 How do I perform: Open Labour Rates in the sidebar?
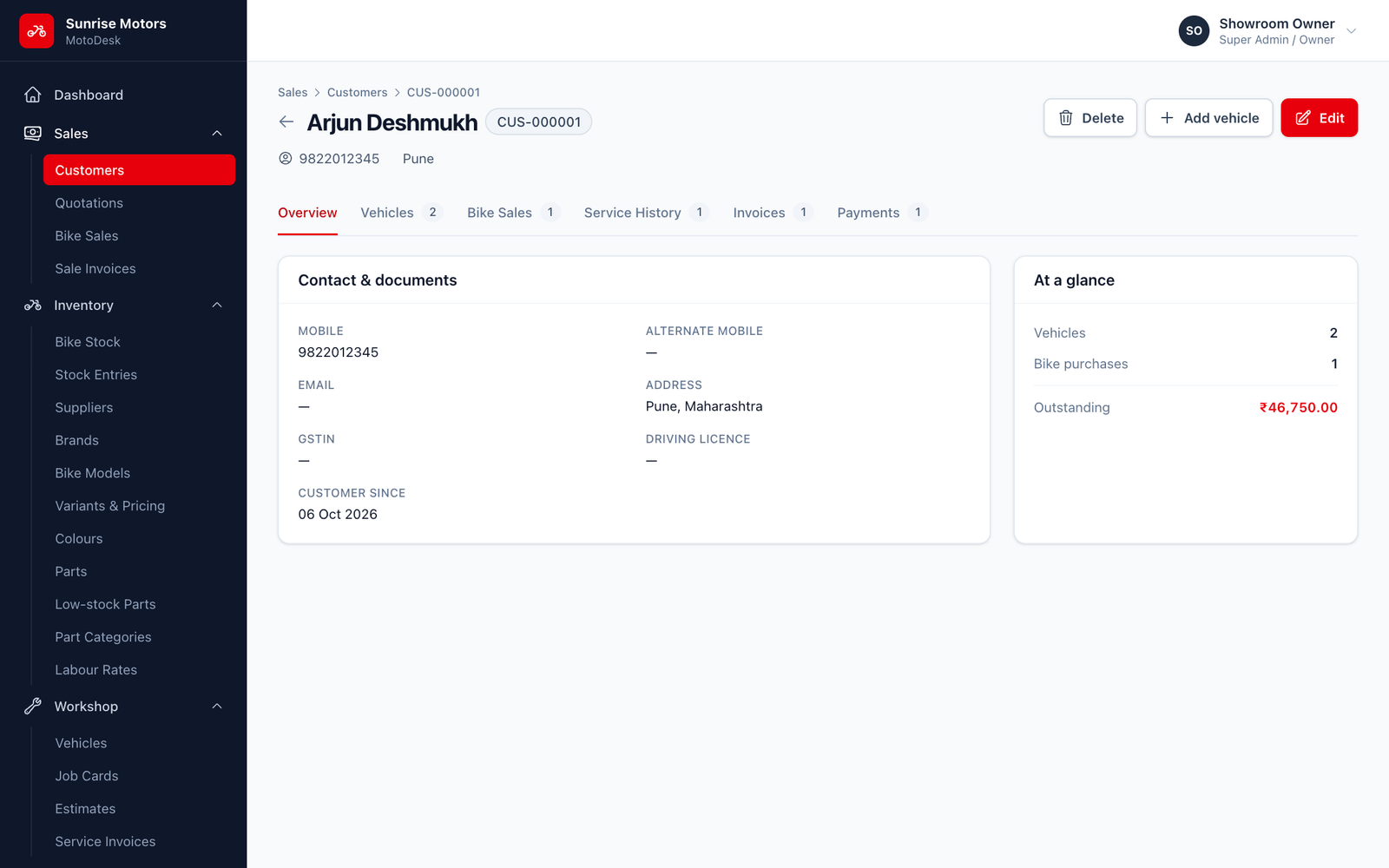coord(139,670)
